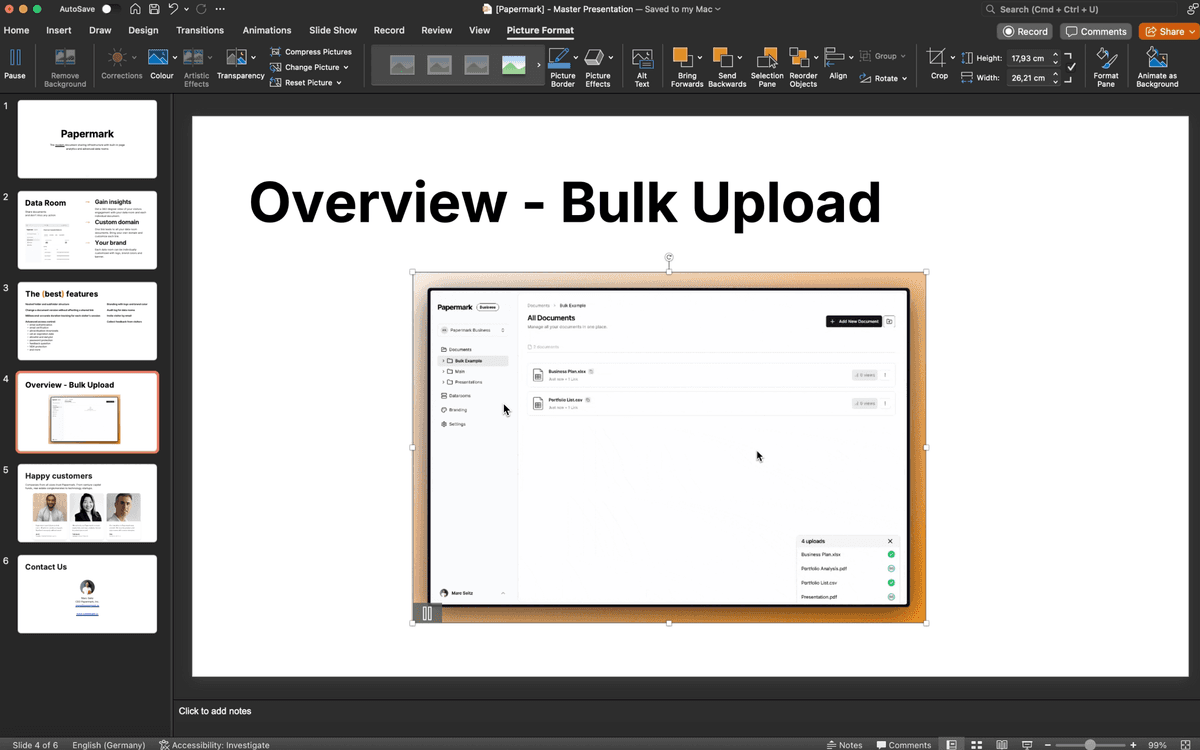Select the Happy customers slide thumbnail
This screenshot has width=1200, height=750.
coord(87,503)
